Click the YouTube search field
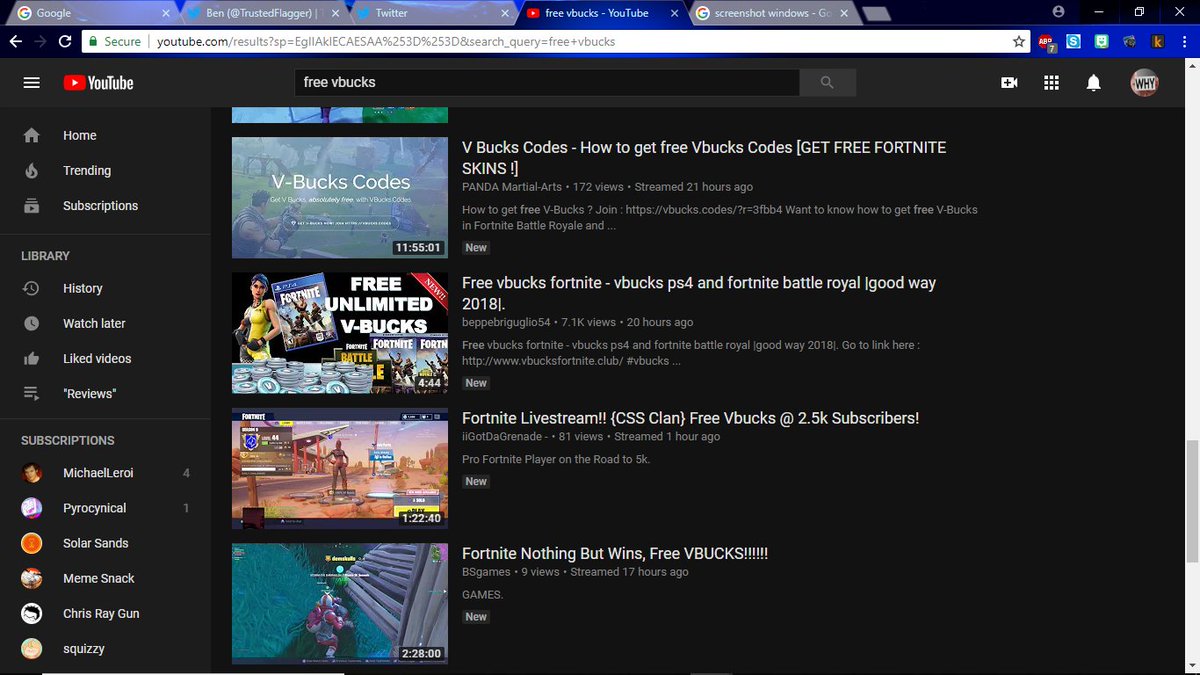The height and width of the screenshot is (675, 1200). pos(546,82)
